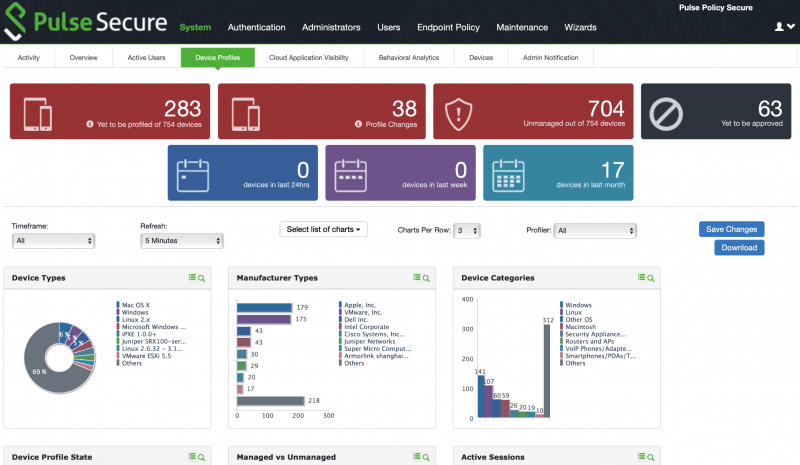Click the Download button
This screenshot has height=465, width=800.
click(739, 248)
